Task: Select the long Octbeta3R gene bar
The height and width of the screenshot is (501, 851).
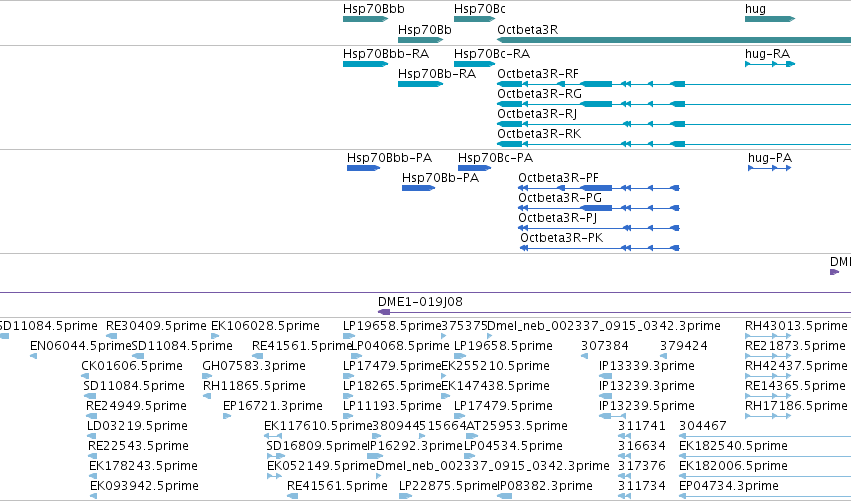Action: 674,40
